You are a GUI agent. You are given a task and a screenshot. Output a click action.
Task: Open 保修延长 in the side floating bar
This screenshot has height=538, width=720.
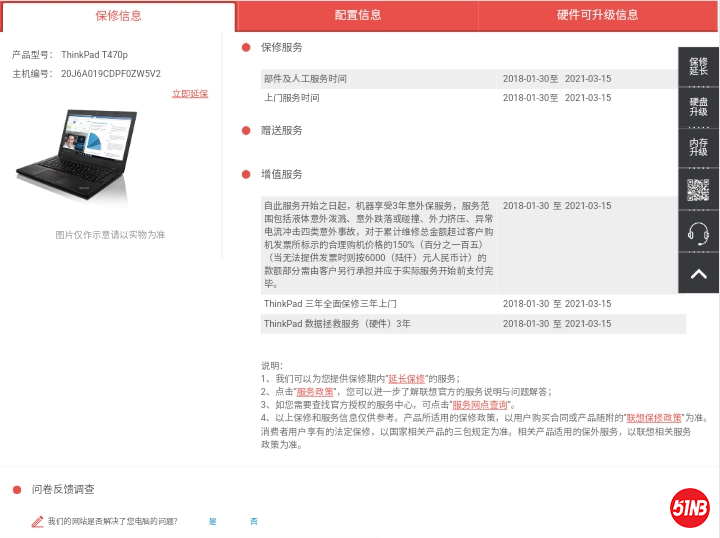[x=698, y=67]
